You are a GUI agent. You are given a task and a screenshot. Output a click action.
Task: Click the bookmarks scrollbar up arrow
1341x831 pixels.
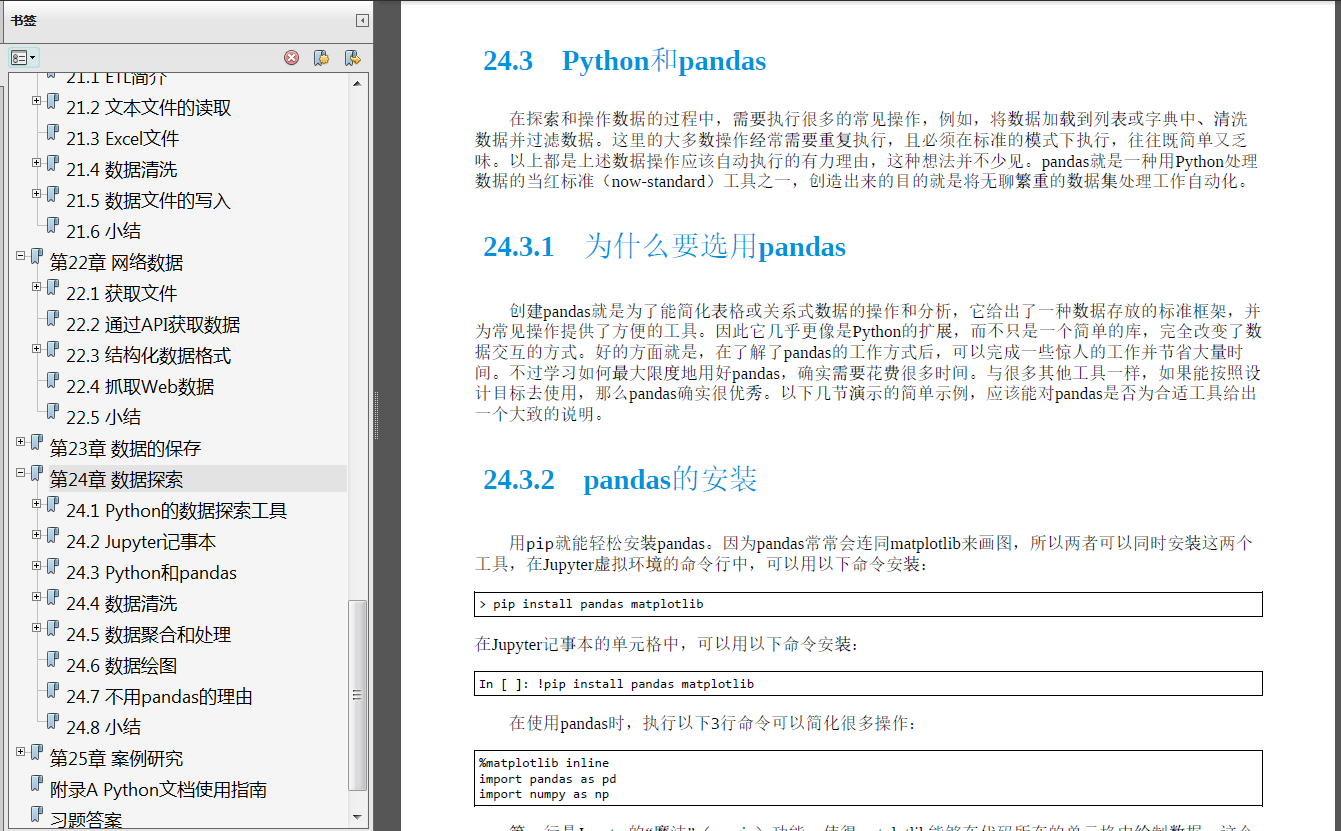[358, 83]
